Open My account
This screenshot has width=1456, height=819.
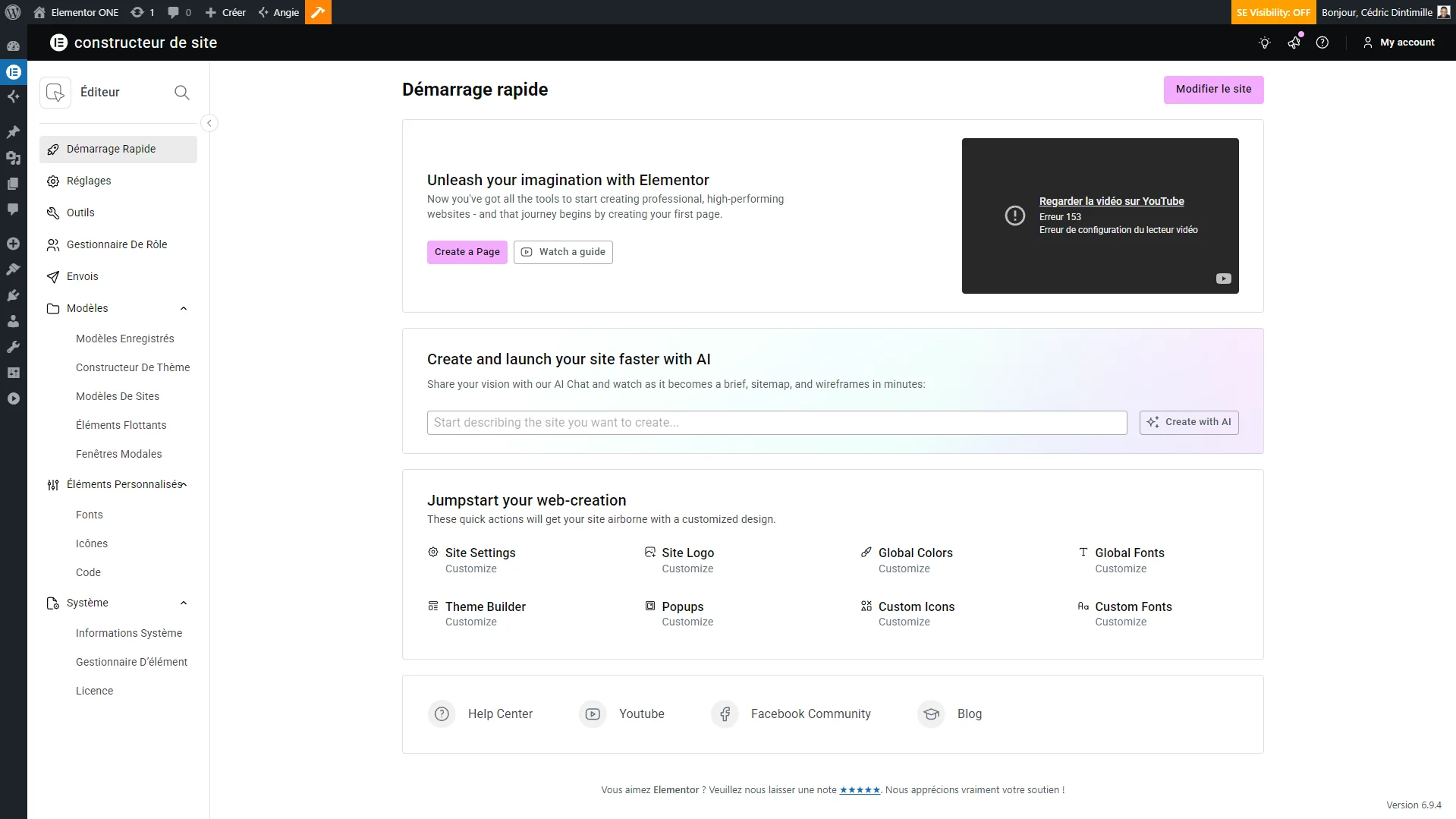[x=1399, y=43]
